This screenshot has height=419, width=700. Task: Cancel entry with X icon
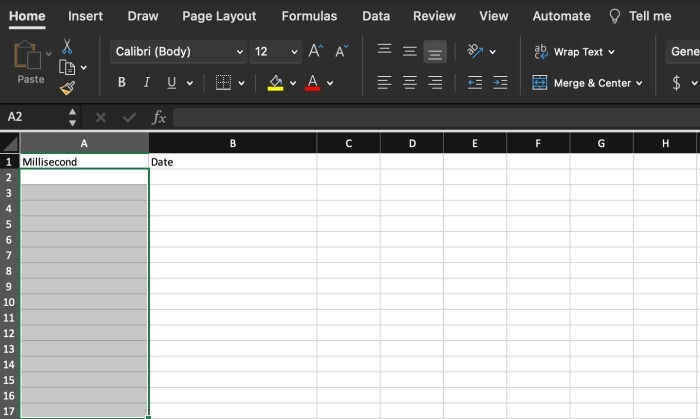coord(101,117)
